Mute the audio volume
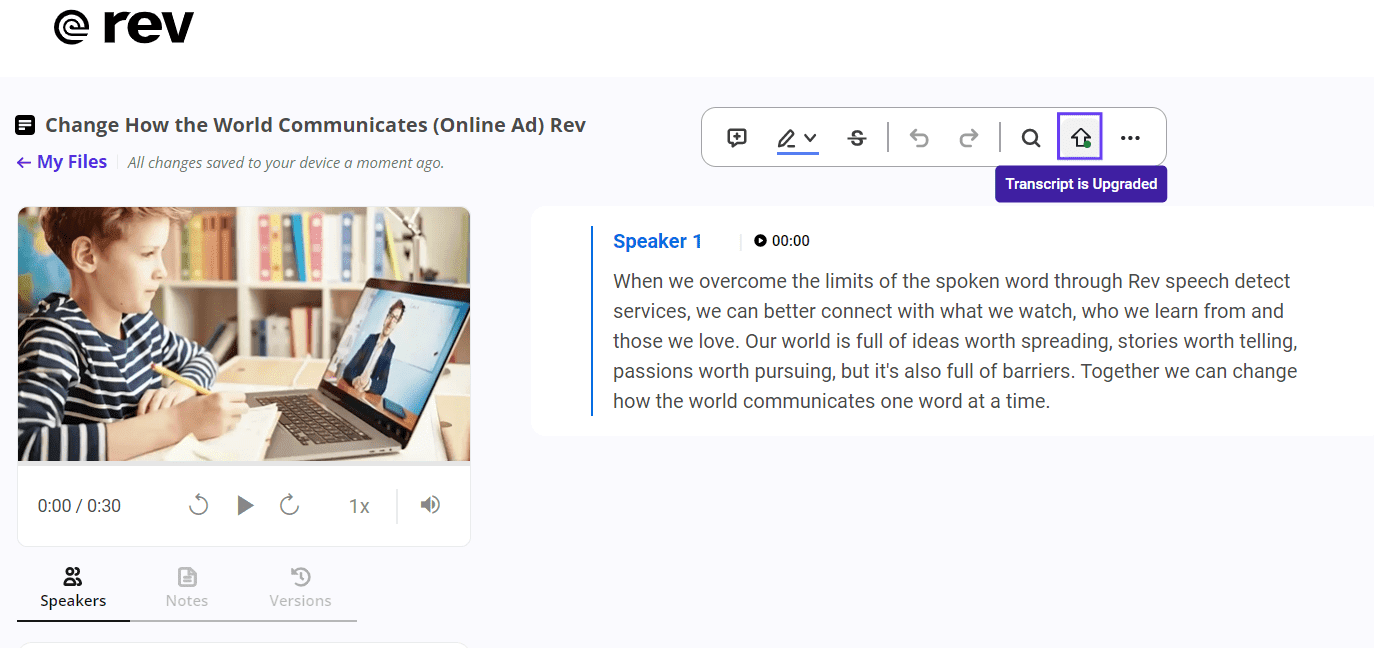Image resolution: width=1374 pixels, height=648 pixels. coord(430,505)
